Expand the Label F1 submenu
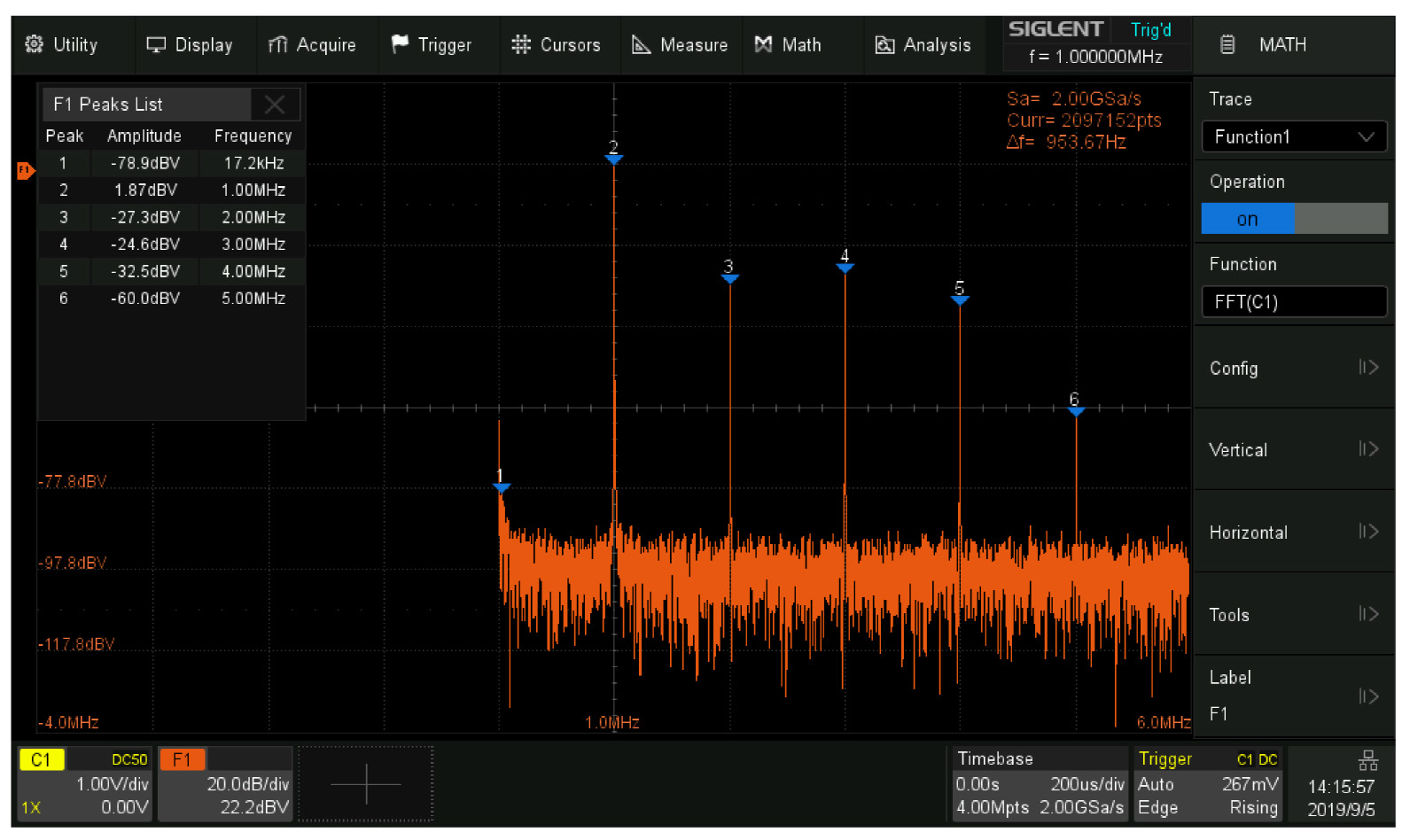1410x840 pixels. (1294, 696)
